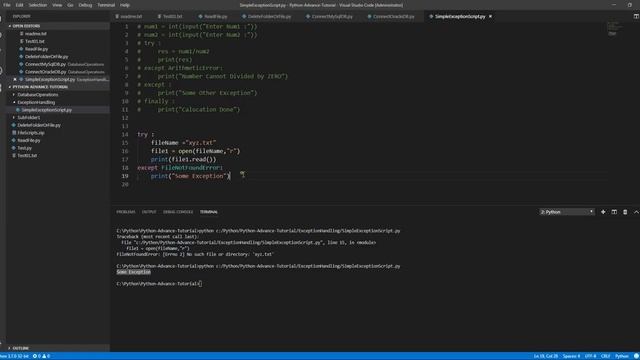Switch to the ReadFile.py editor tab

213,17
